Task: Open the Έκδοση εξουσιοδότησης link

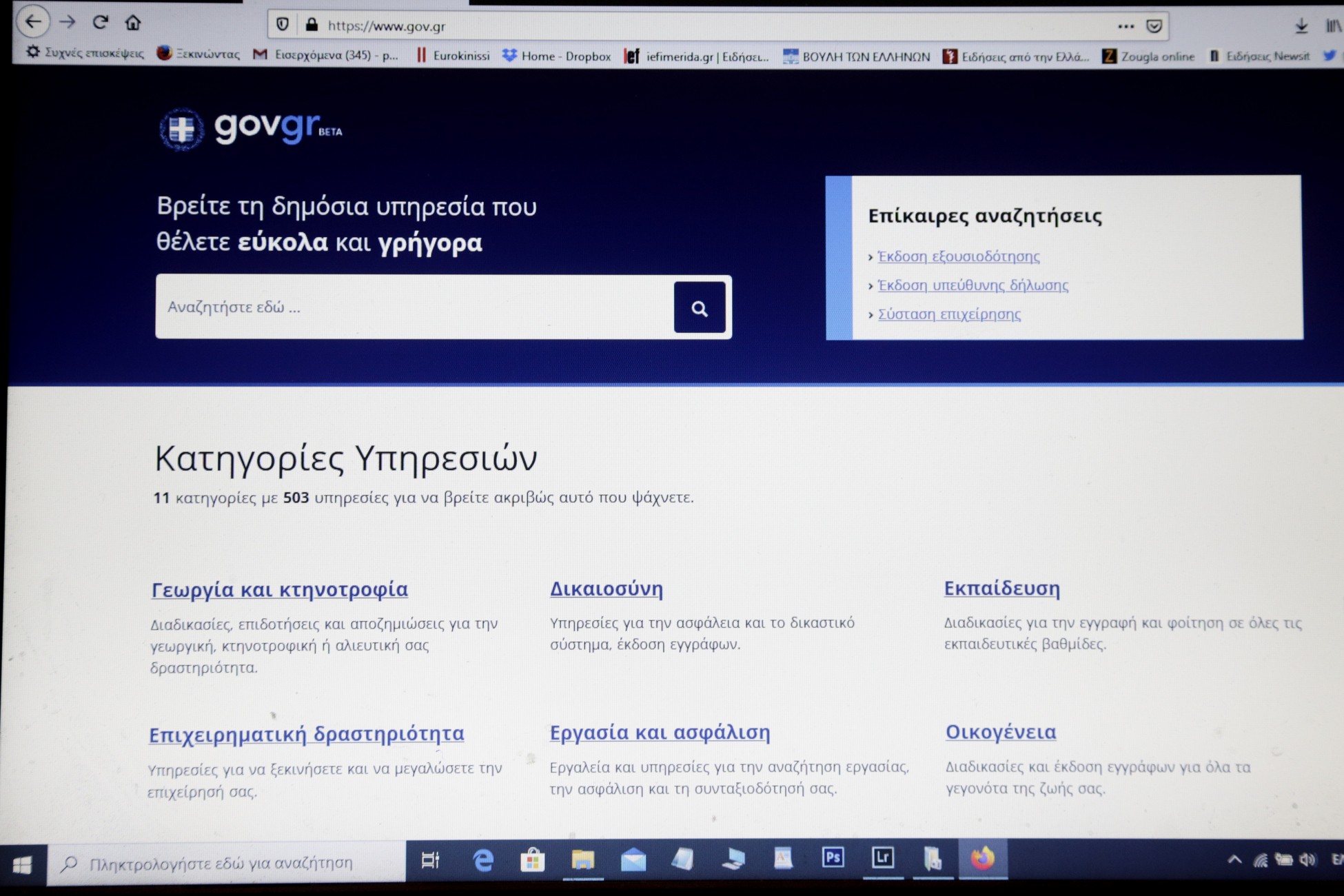Action: click(957, 256)
